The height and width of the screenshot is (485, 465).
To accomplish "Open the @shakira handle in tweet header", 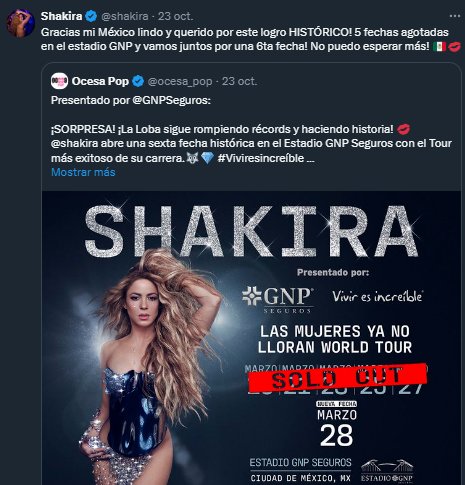I will [125, 16].
